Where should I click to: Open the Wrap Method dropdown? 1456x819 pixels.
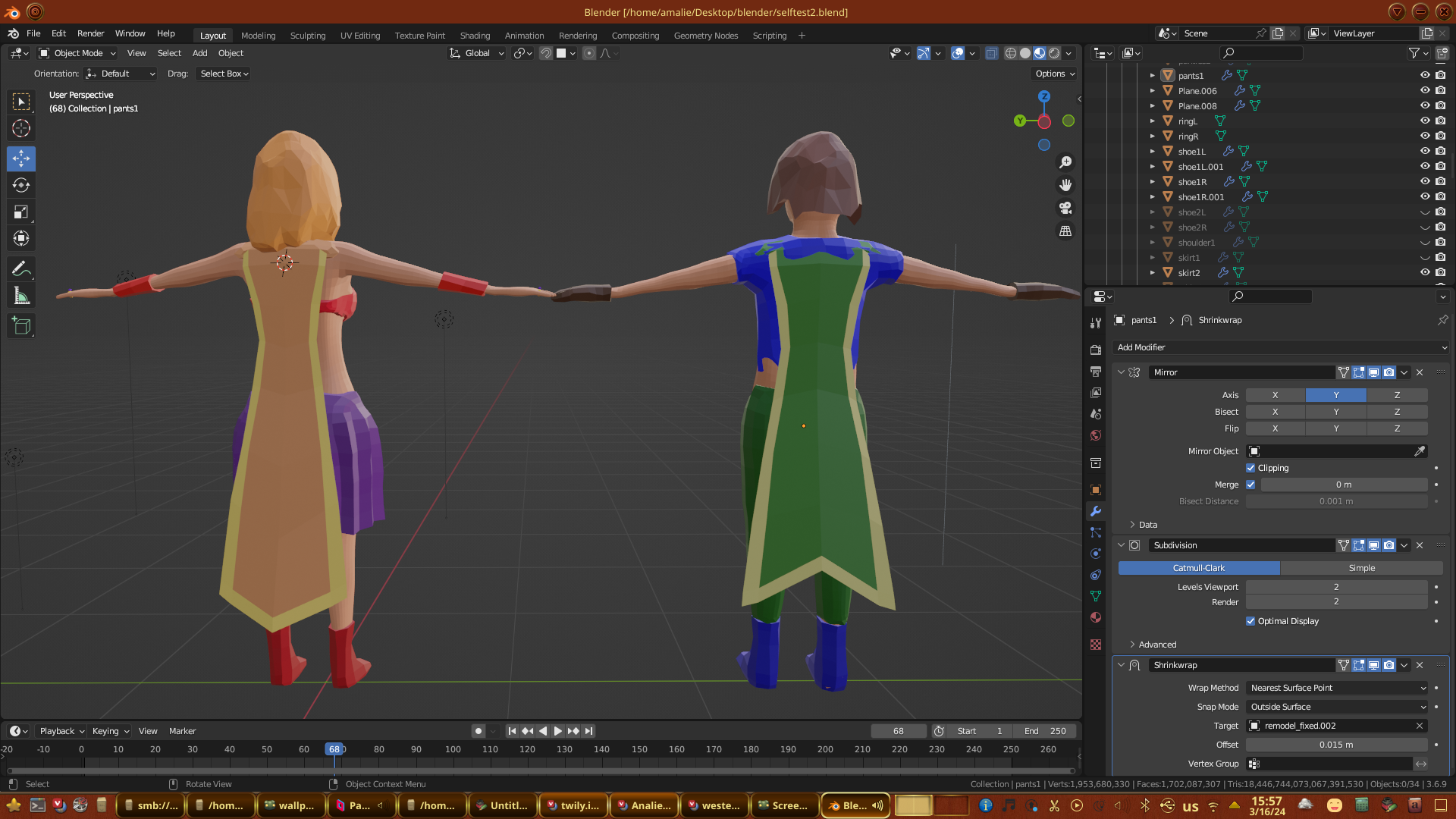(x=1337, y=688)
